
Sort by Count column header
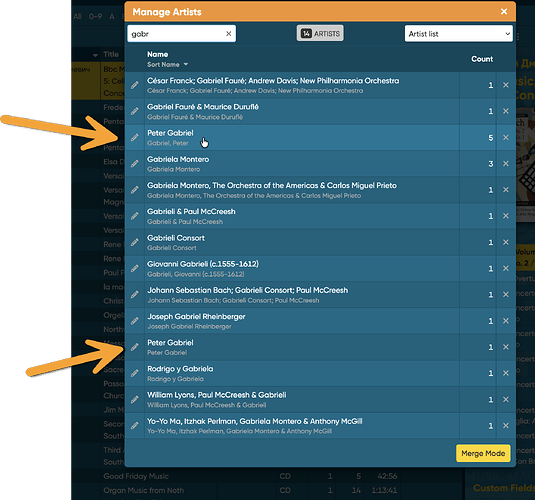tap(482, 59)
